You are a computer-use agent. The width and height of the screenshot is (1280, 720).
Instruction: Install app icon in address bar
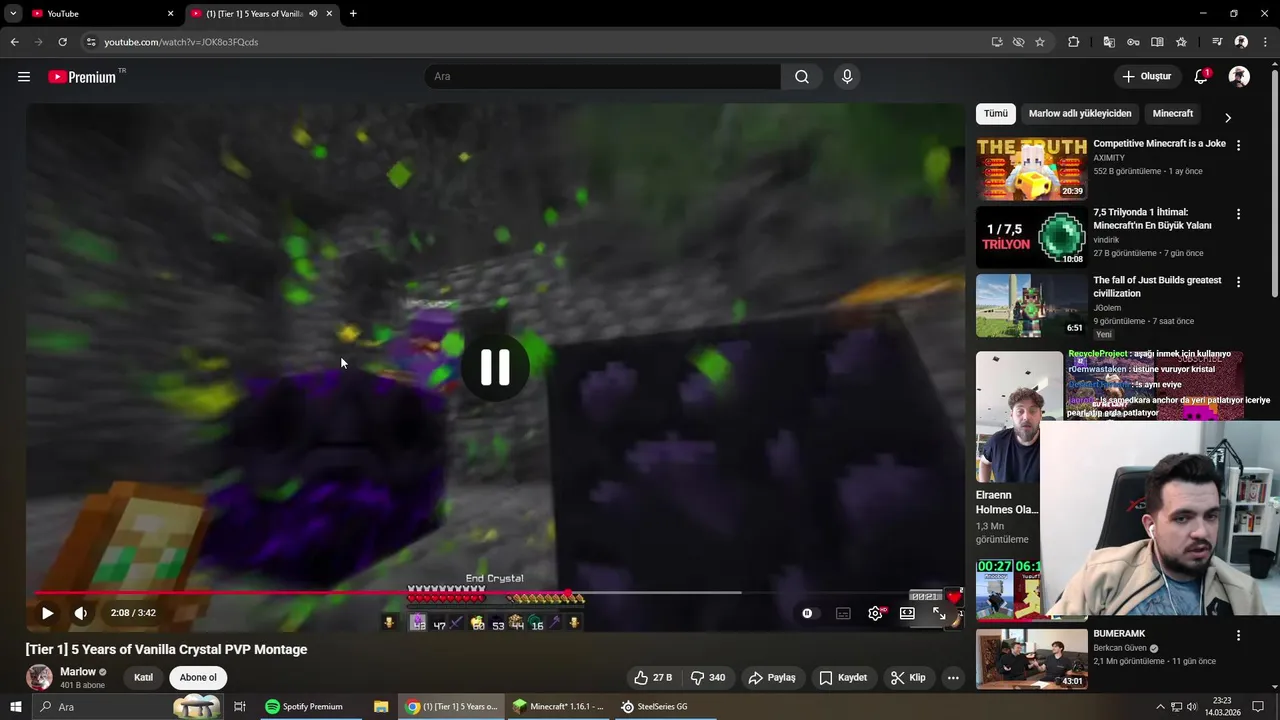pos(997,42)
